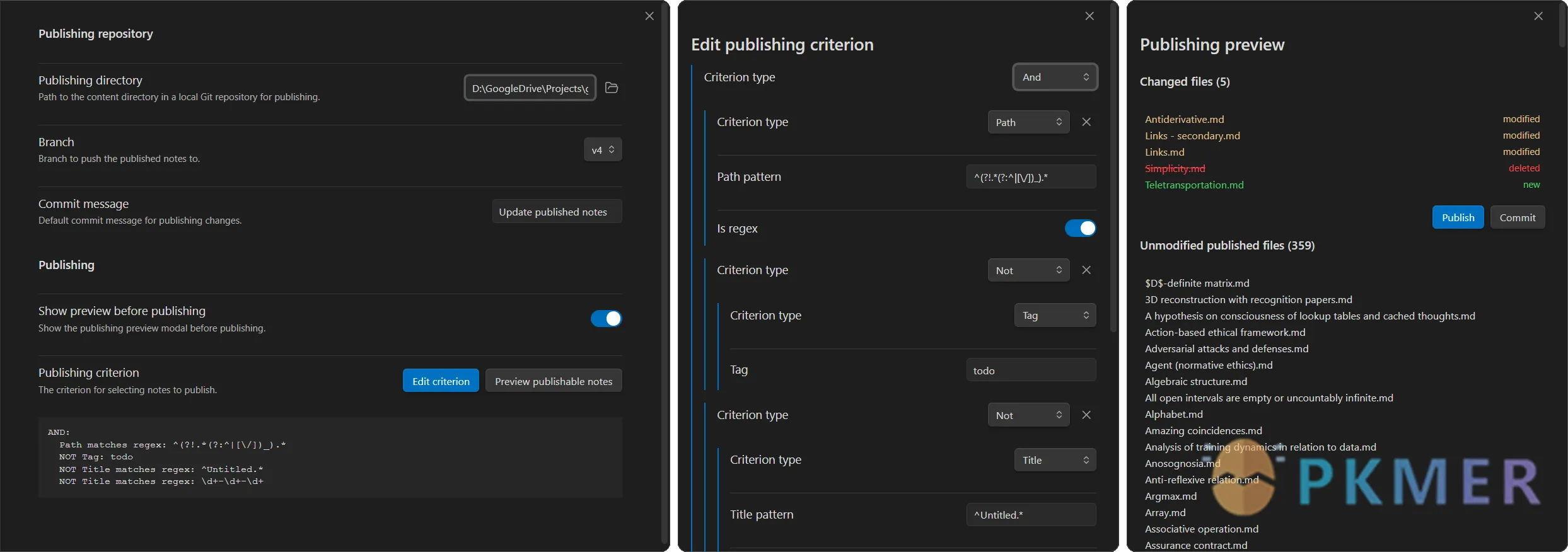Image resolution: width=1568 pixels, height=552 pixels.
Task: Remove the Path criterion row
Action: coord(1086,122)
